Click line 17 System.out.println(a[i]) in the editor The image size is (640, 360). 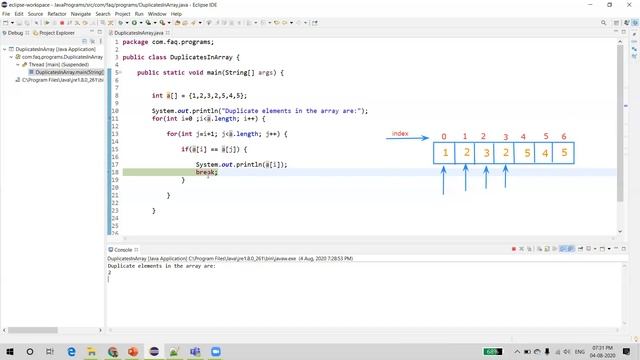click(x=241, y=164)
